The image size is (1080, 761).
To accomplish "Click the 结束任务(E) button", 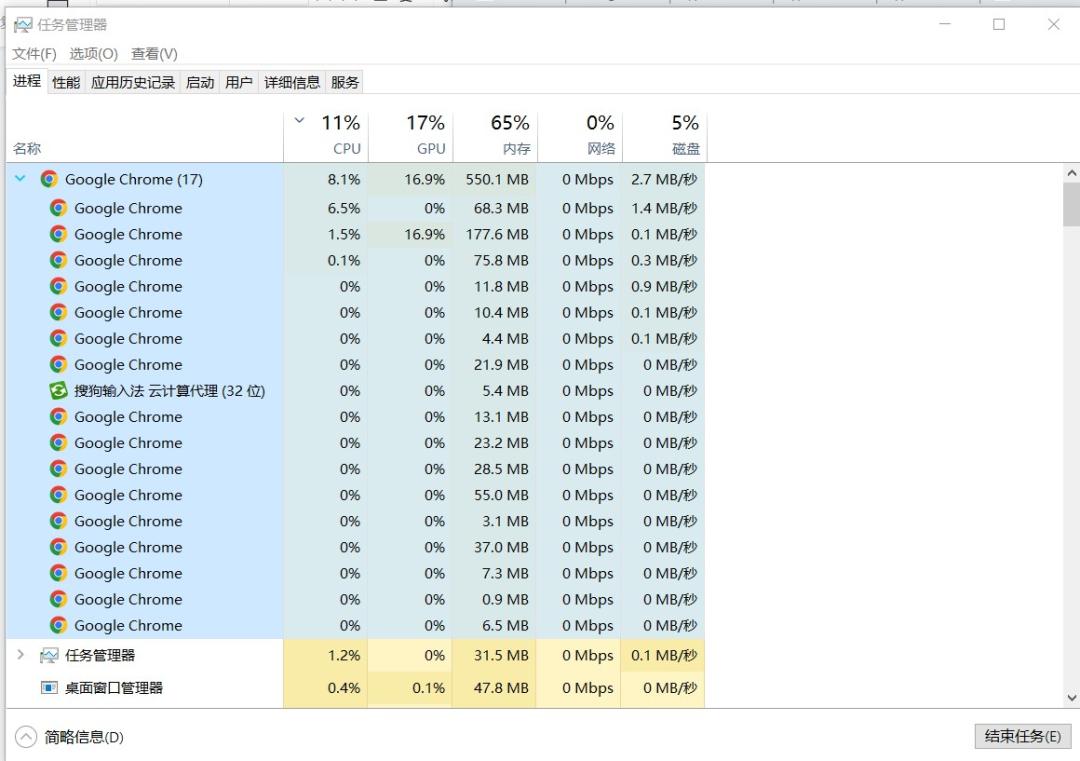I will click(1023, 736).
